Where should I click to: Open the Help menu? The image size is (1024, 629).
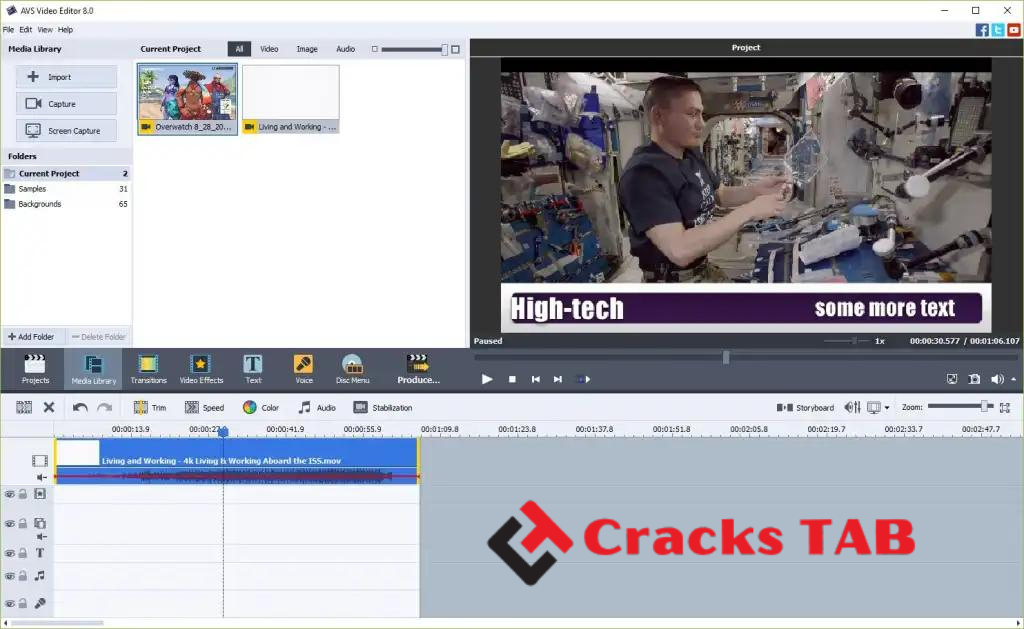65,29
